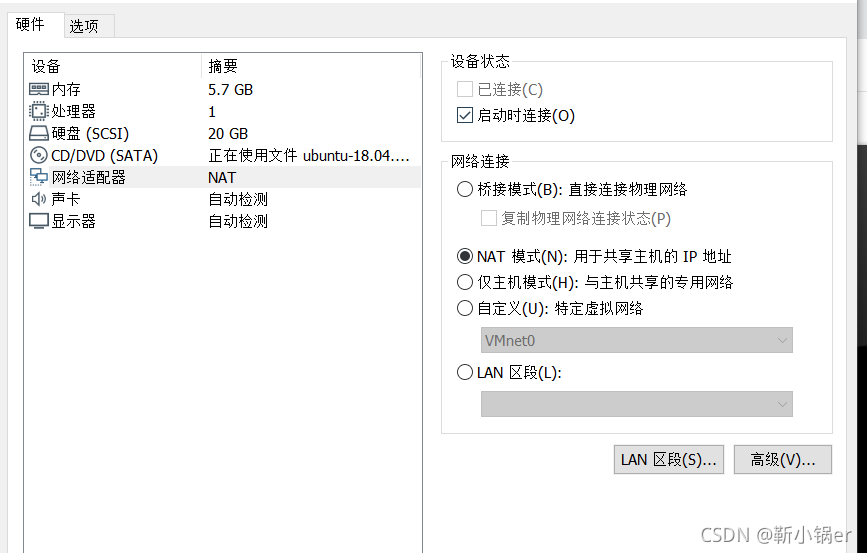867x553 pixels.
Task: Select the display (显示器) monitor icon
Action: pyautogui.click(x=39, y=221)
